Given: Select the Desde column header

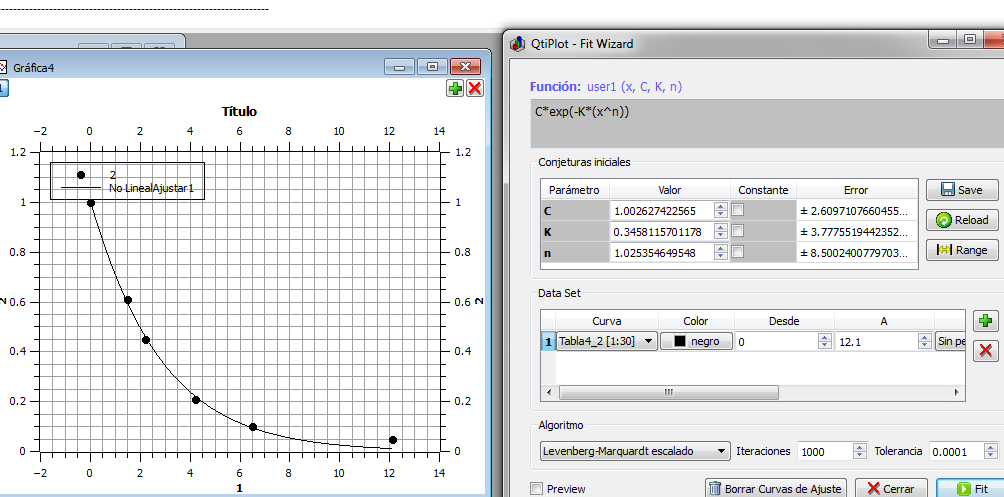Looking at the screenshot, I should click(784, 321).
